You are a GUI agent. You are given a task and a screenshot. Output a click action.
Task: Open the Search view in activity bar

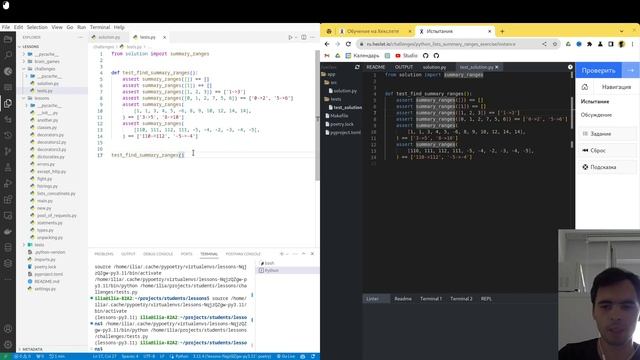(8, 55)
